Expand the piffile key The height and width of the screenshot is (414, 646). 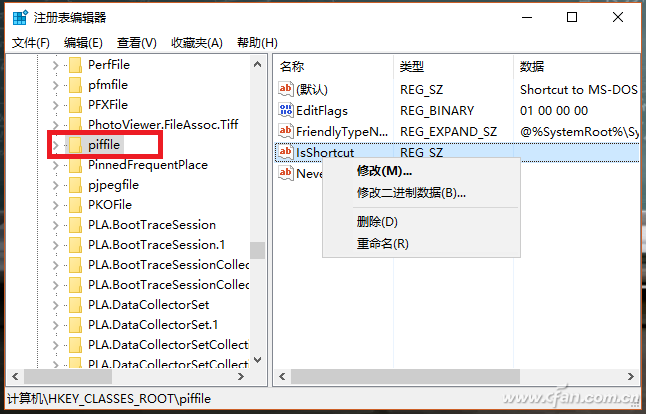(x=56, y=145)
